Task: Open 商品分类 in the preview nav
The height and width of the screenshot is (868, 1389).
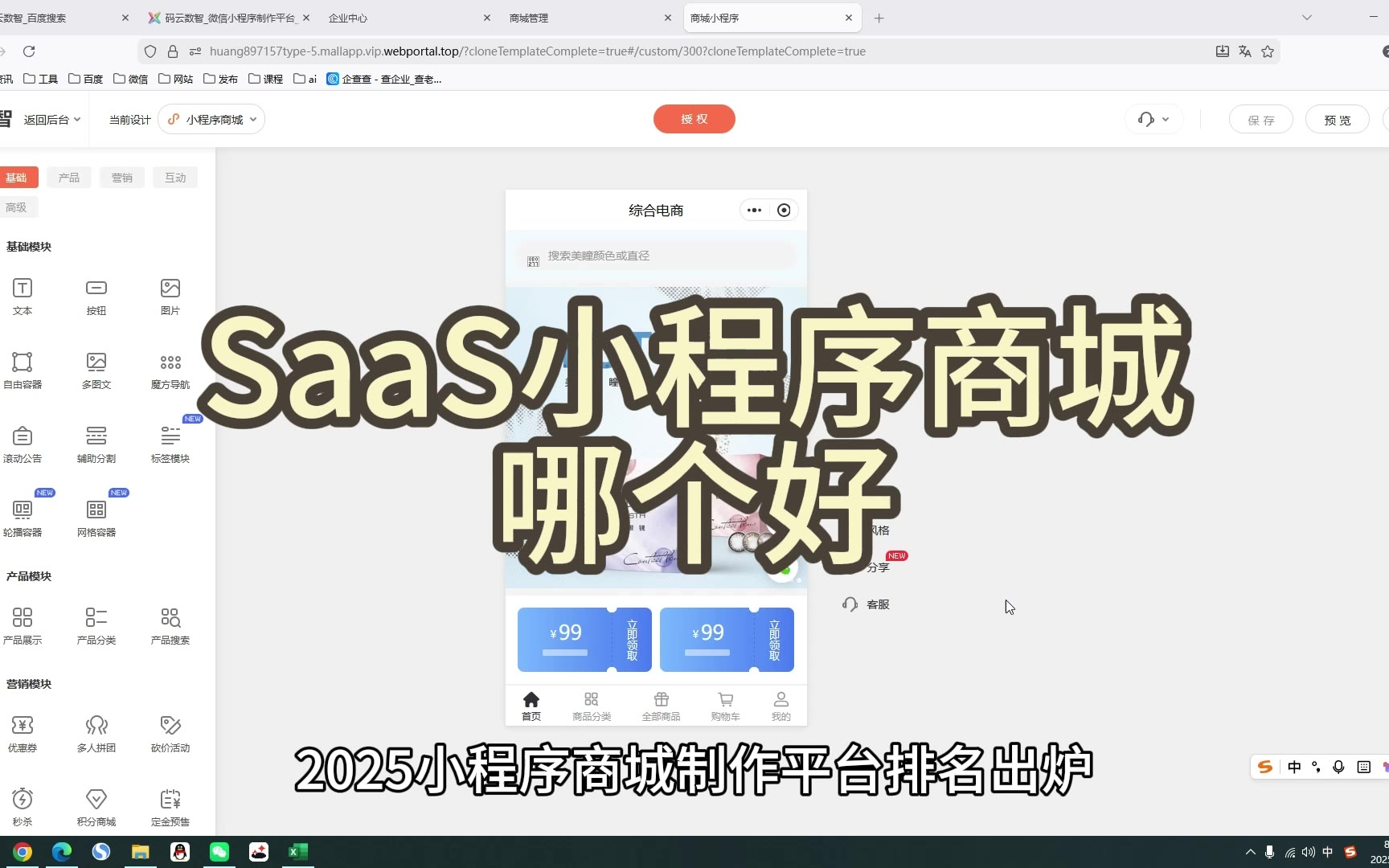Action: (592, 706)
